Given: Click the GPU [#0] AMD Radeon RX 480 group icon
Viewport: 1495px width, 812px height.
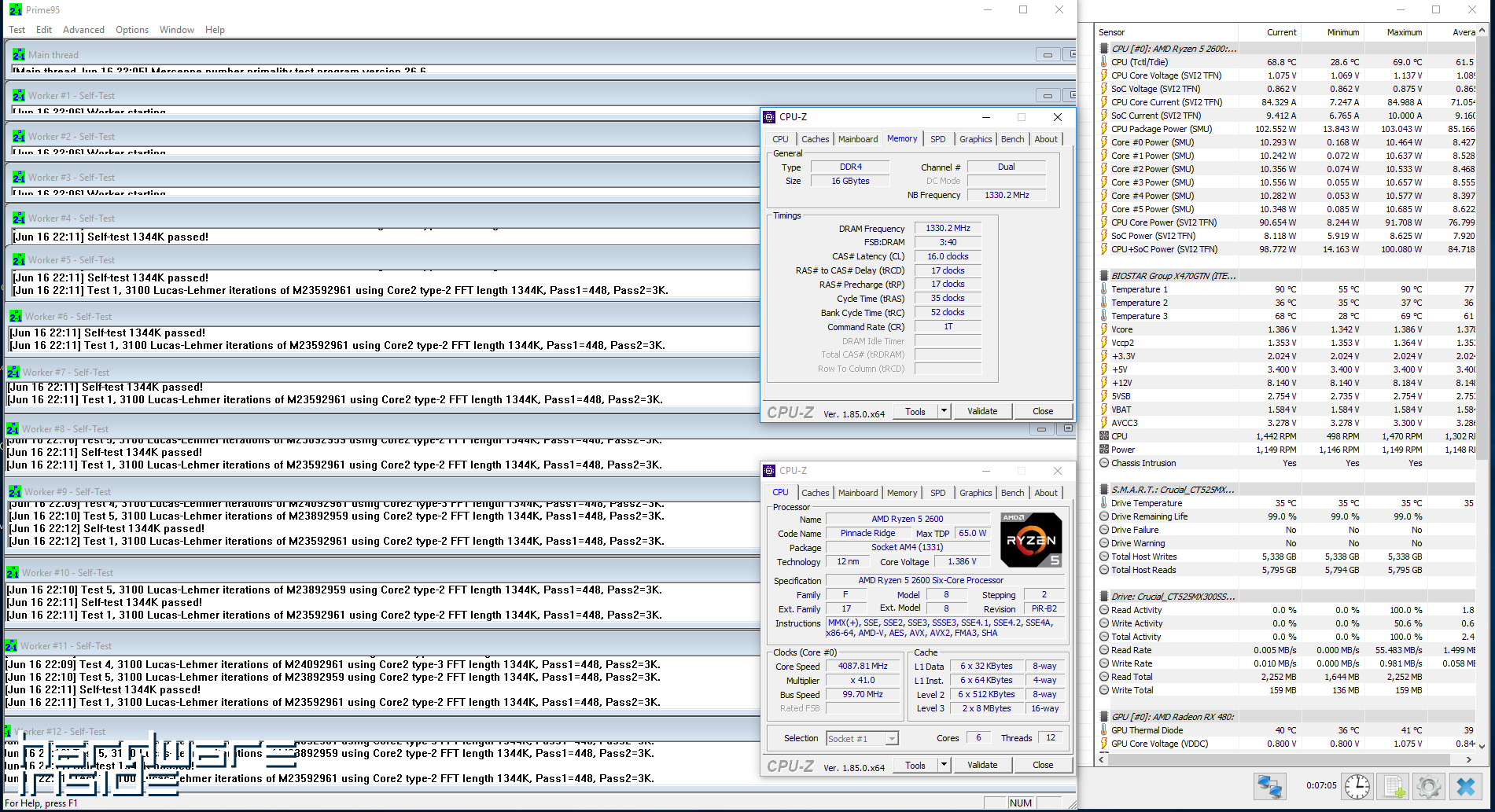Looking at the screenshot, I should point(1105,717).
